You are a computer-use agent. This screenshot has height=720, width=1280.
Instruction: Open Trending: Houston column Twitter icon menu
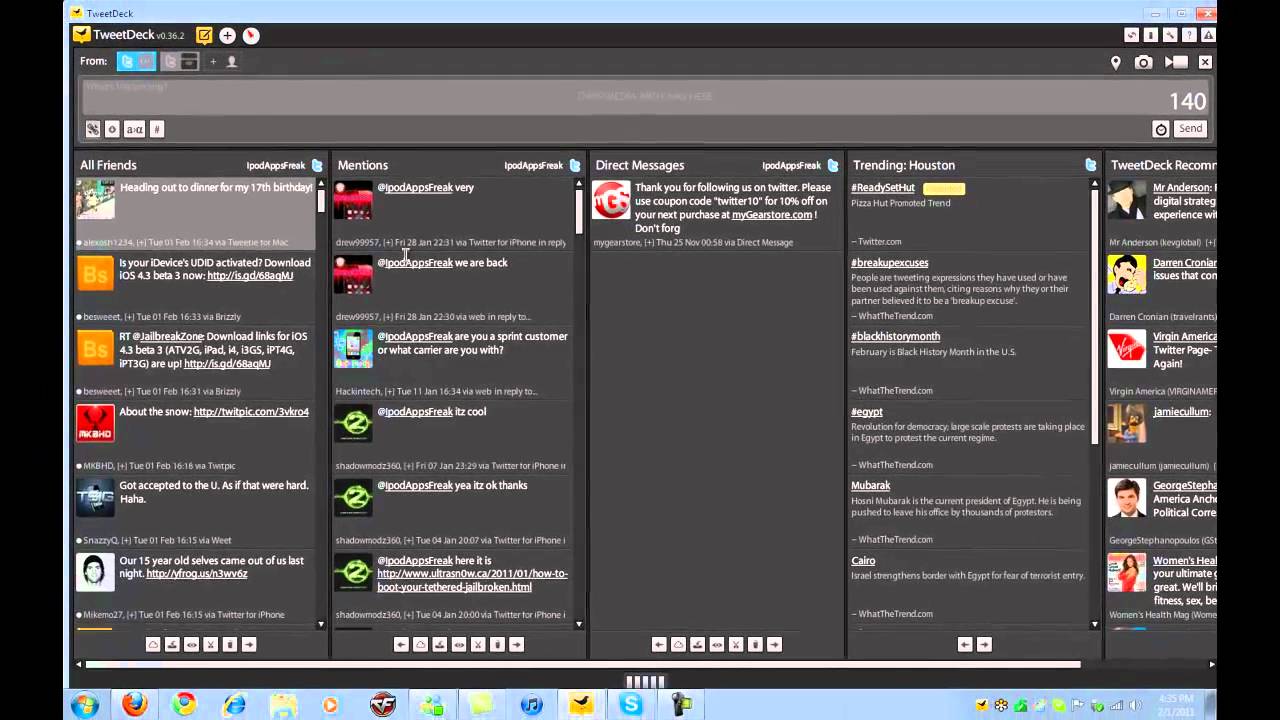point(1091,165)
